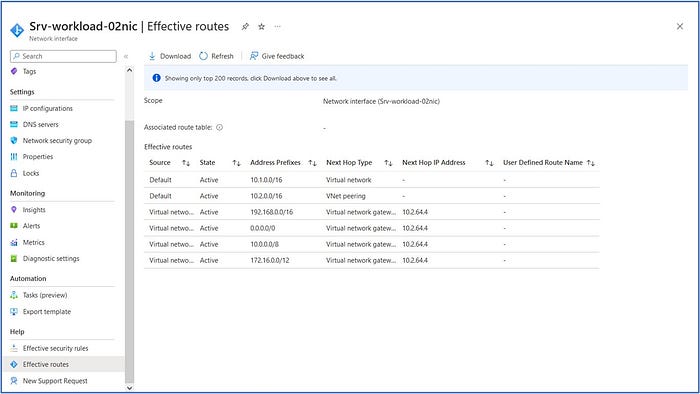Screen dimensions: 700x394
Task: Select the 192.168.0.0/16 route row
Action: pyautogui.click(x=371, y=212)
